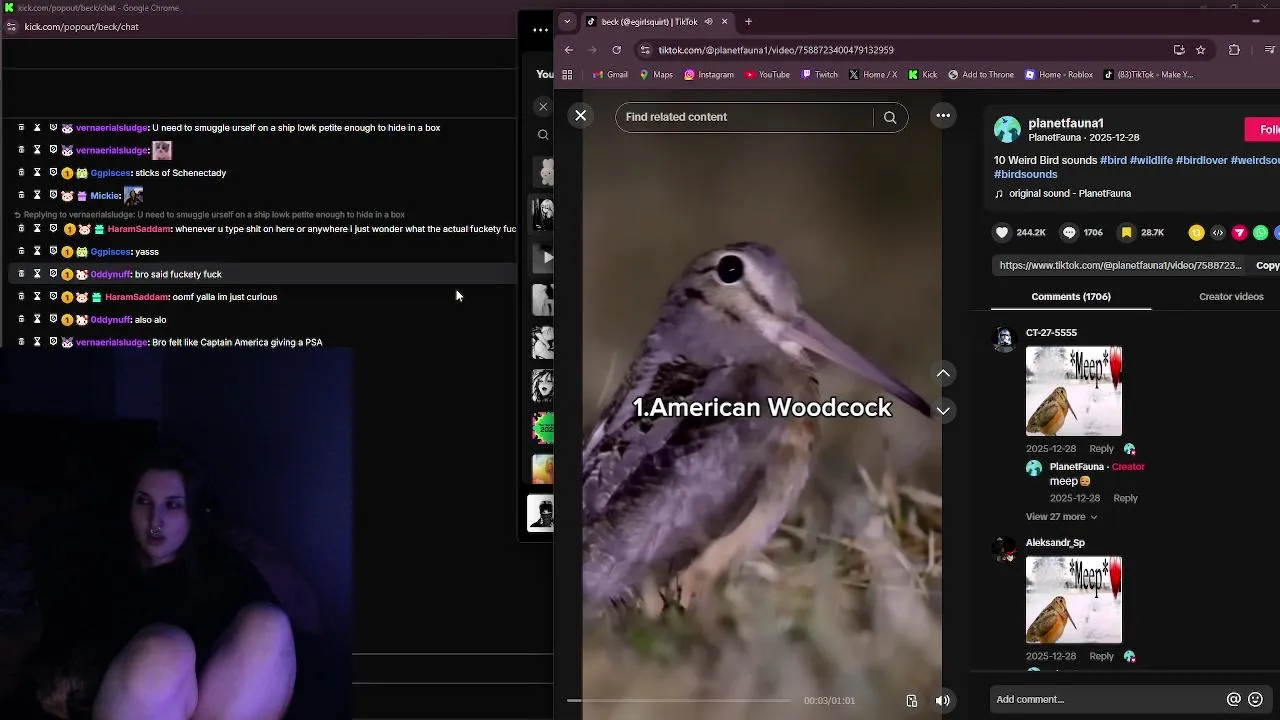
Task: Get the embed code icon
Action: pos(1217,232)
